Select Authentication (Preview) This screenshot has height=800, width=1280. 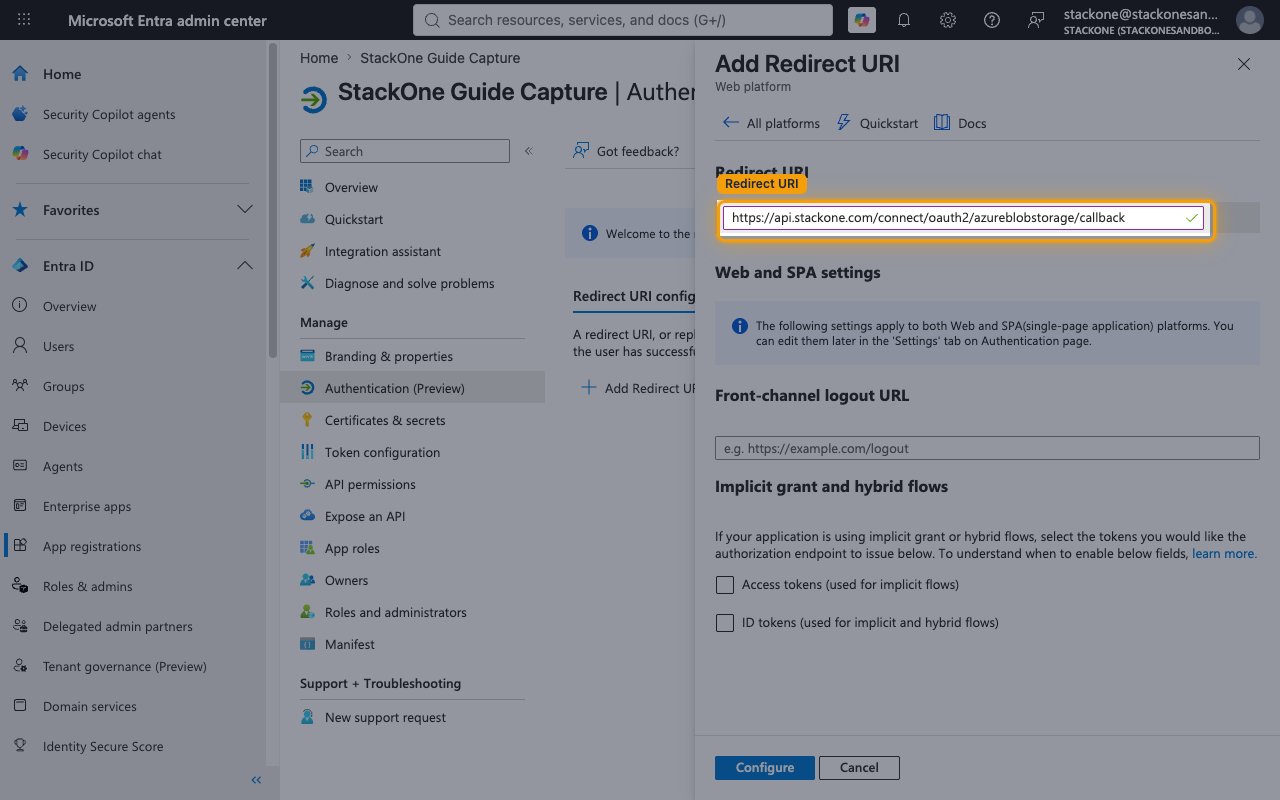point(412,388)
